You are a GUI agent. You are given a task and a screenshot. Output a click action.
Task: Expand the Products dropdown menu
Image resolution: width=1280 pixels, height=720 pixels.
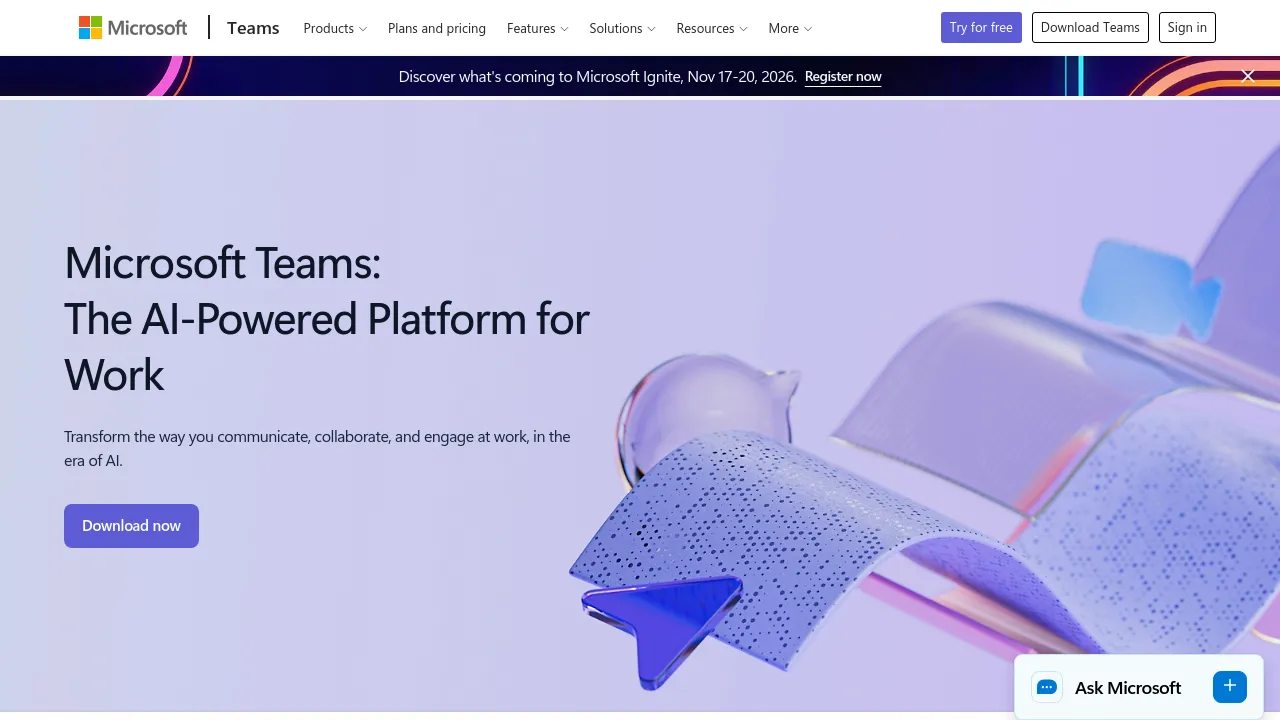pos(335,28)
